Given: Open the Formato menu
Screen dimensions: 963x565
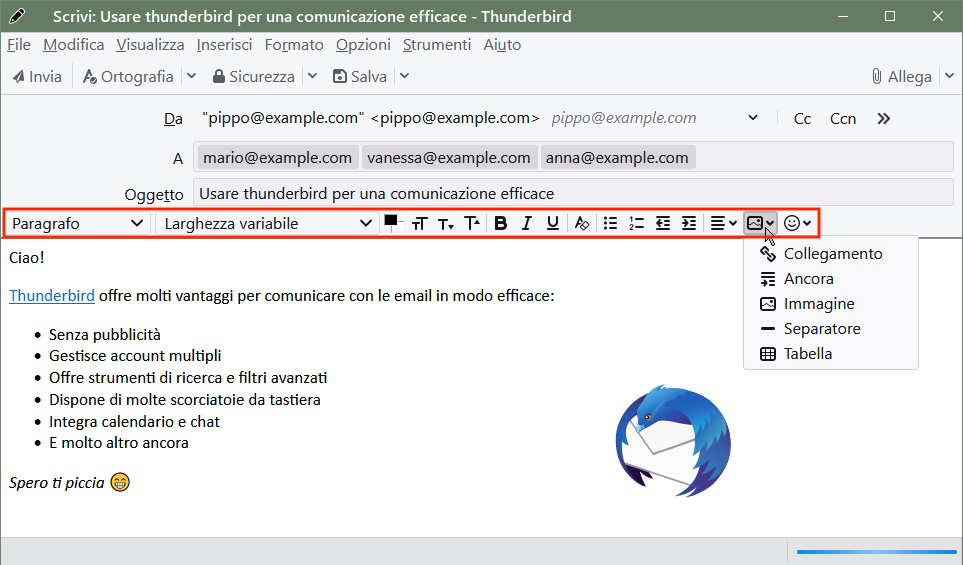Looking at the screenshot, I should pyautogui.click(x=294, y=45).
